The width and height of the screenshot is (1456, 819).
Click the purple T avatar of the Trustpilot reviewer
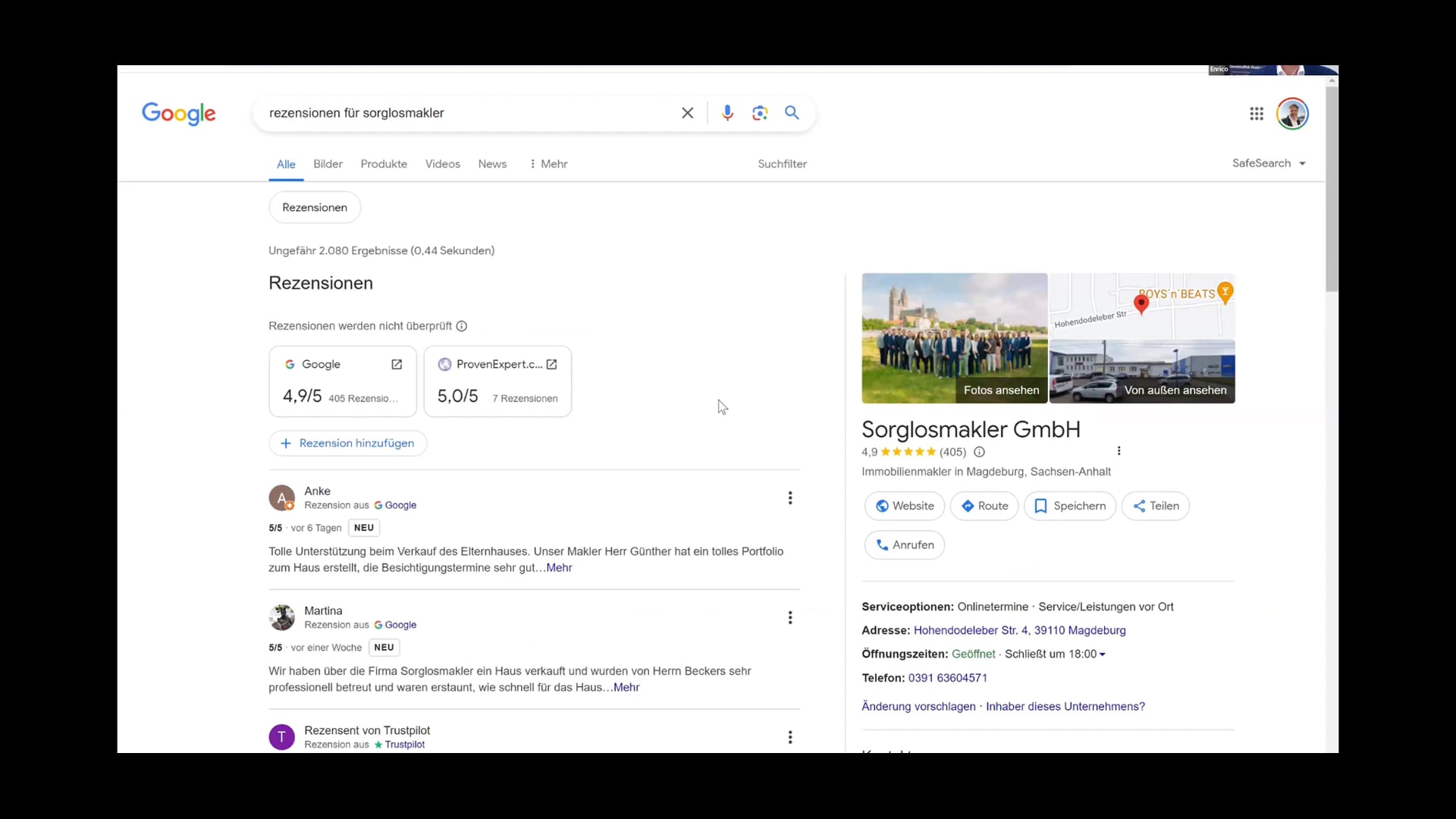282,736
